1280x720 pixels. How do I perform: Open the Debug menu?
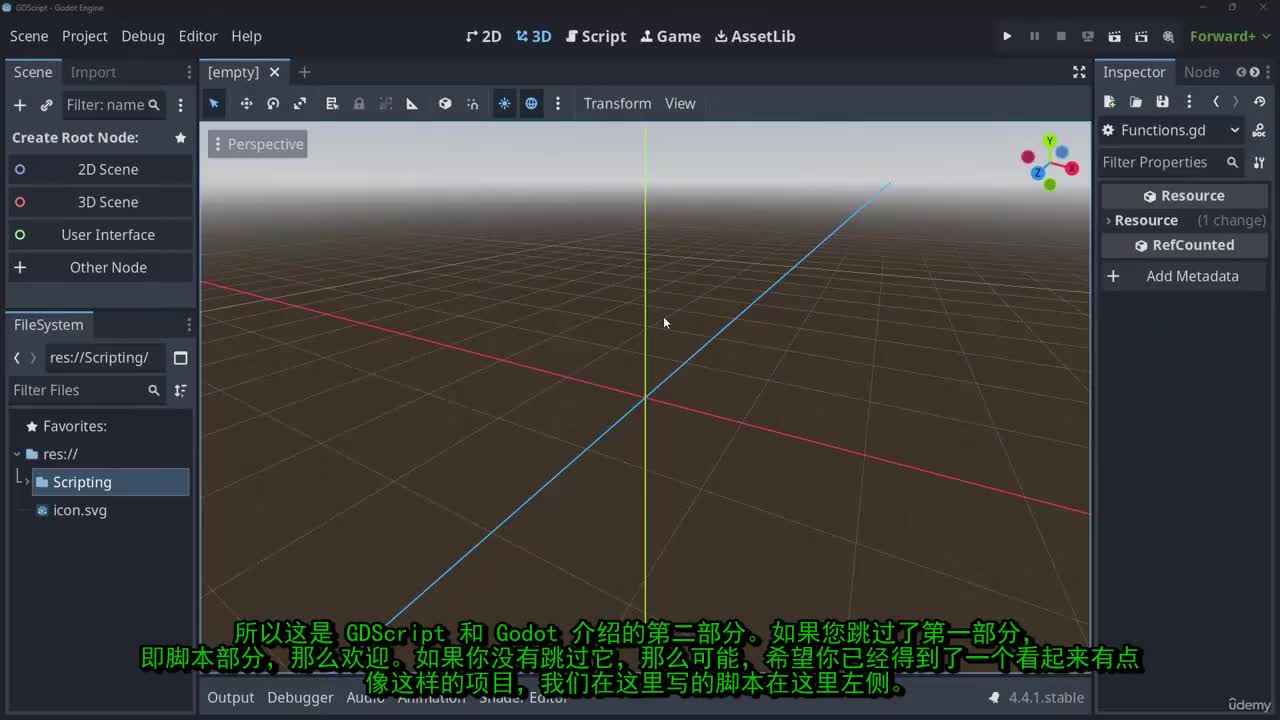pos(143,36)
